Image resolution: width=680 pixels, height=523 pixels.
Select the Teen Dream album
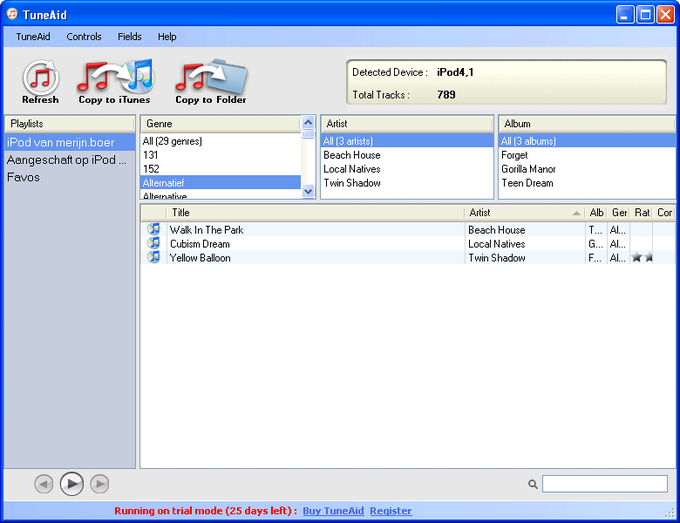point(587,183)
